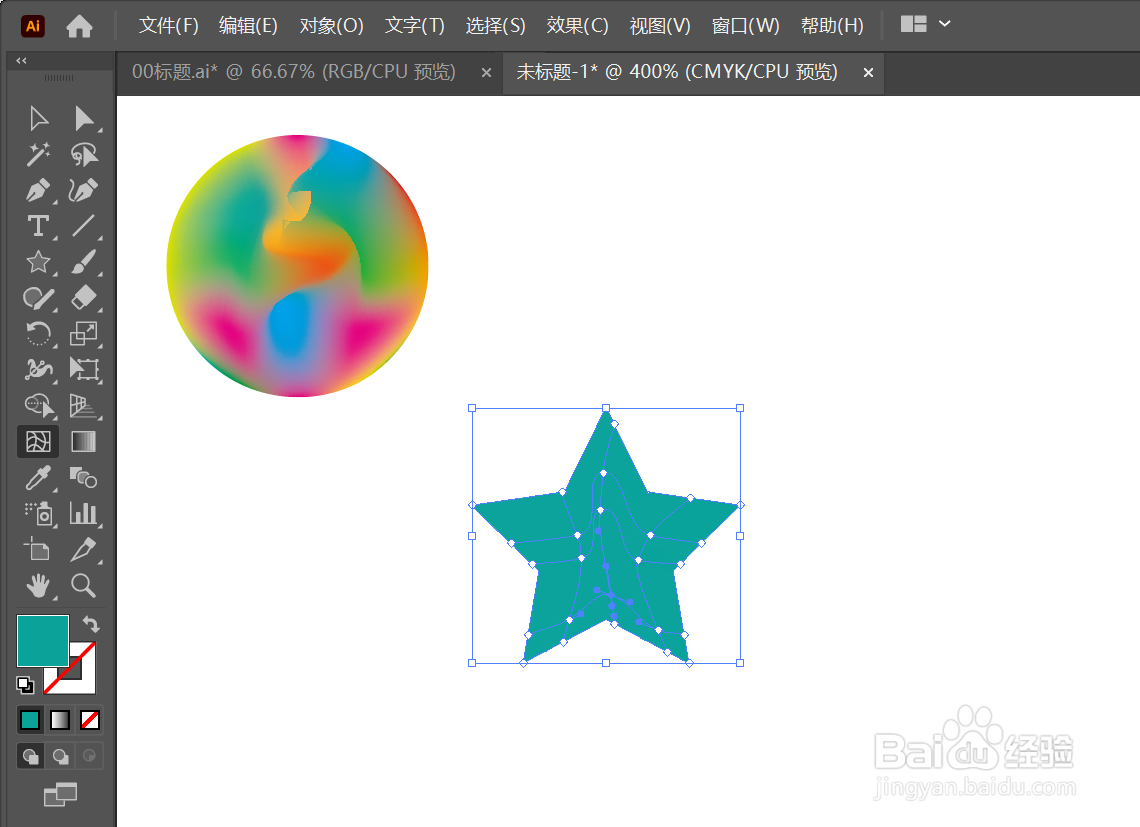
Task: Open the 帮助(H) menu
Action: point(832,25)
